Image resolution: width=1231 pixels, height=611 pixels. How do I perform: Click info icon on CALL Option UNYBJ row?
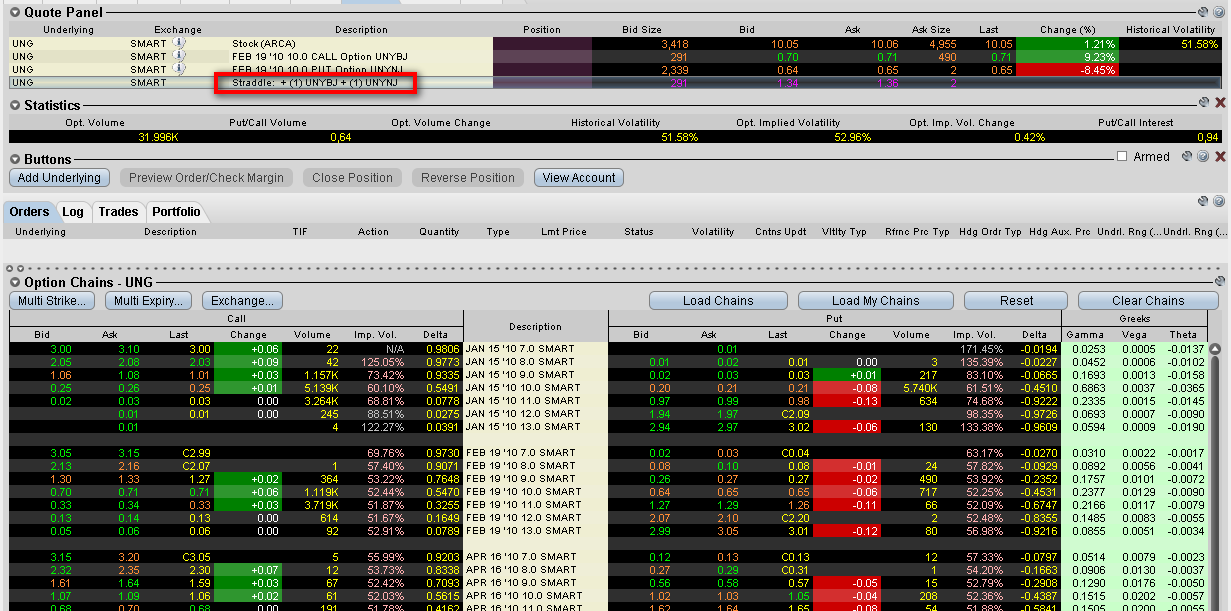pos(179,57)
